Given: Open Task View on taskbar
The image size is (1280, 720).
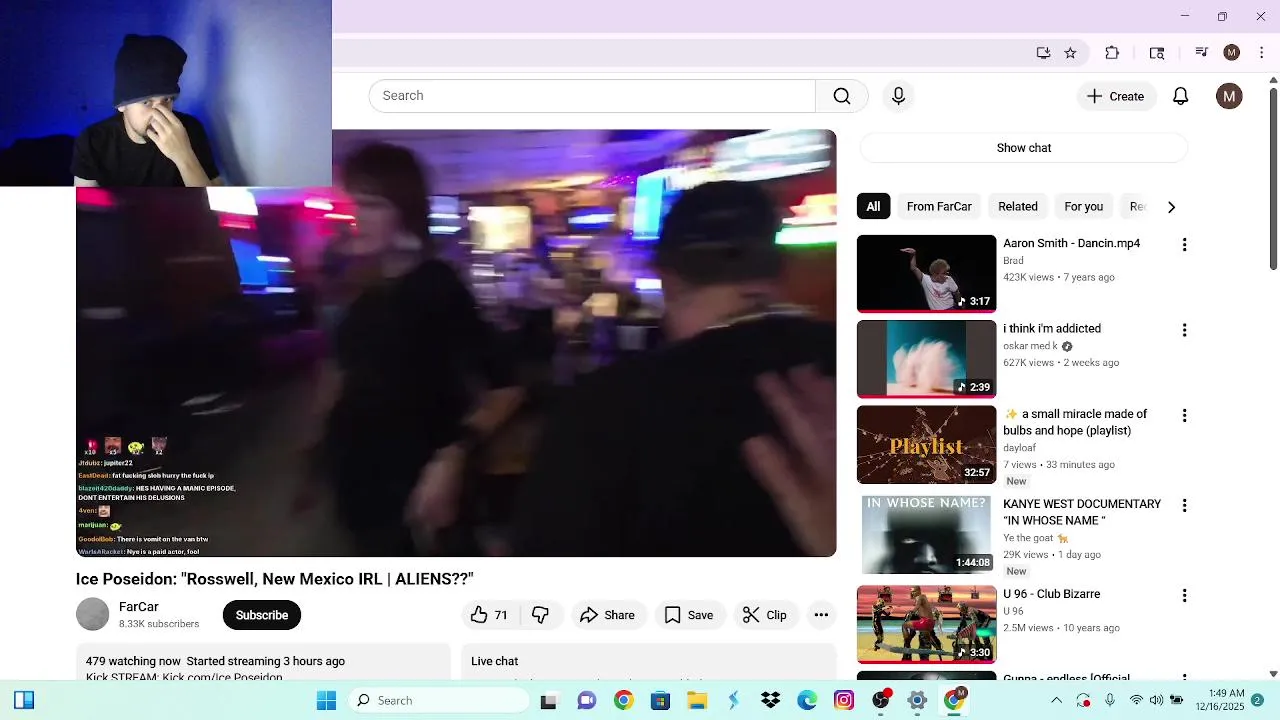Looking at the screenshot, I should 548,700.
